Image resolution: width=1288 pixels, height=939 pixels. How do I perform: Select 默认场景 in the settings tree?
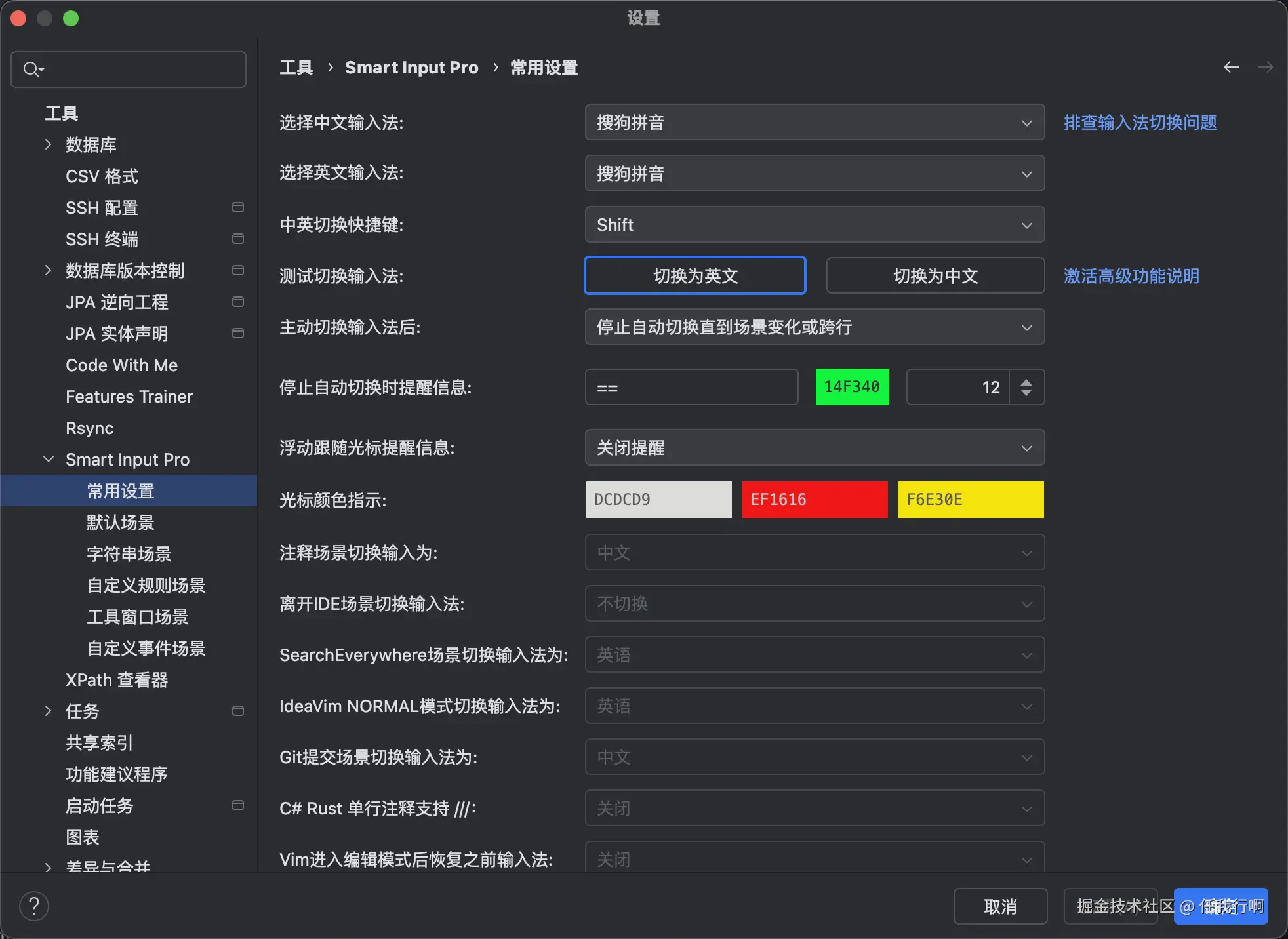[121, 522]
